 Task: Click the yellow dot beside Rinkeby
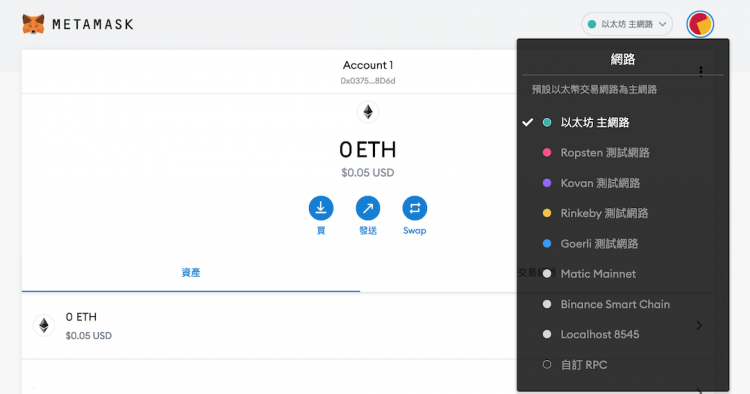[x=547, y=213]
